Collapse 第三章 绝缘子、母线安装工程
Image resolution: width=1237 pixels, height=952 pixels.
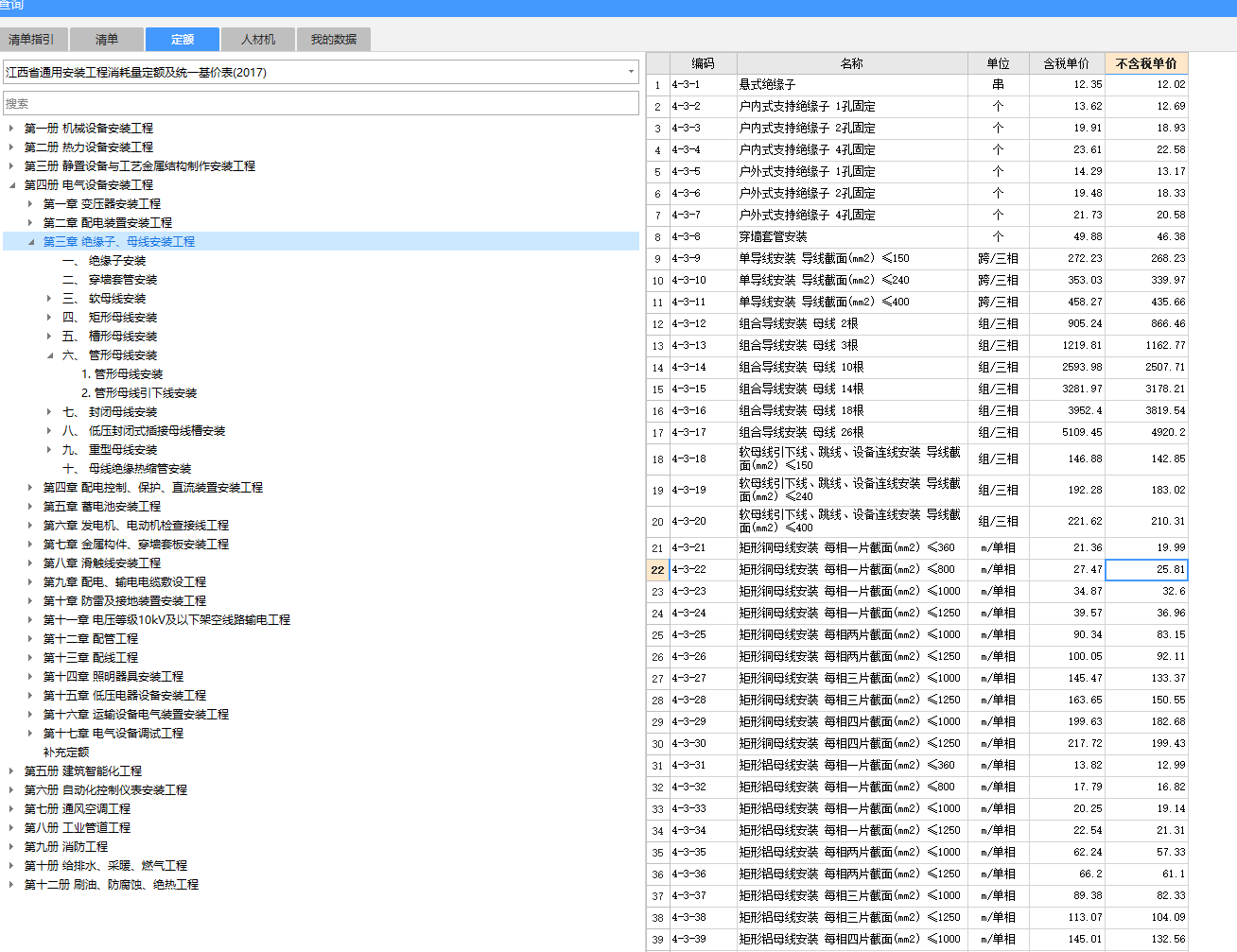click(x=30, y=241)
